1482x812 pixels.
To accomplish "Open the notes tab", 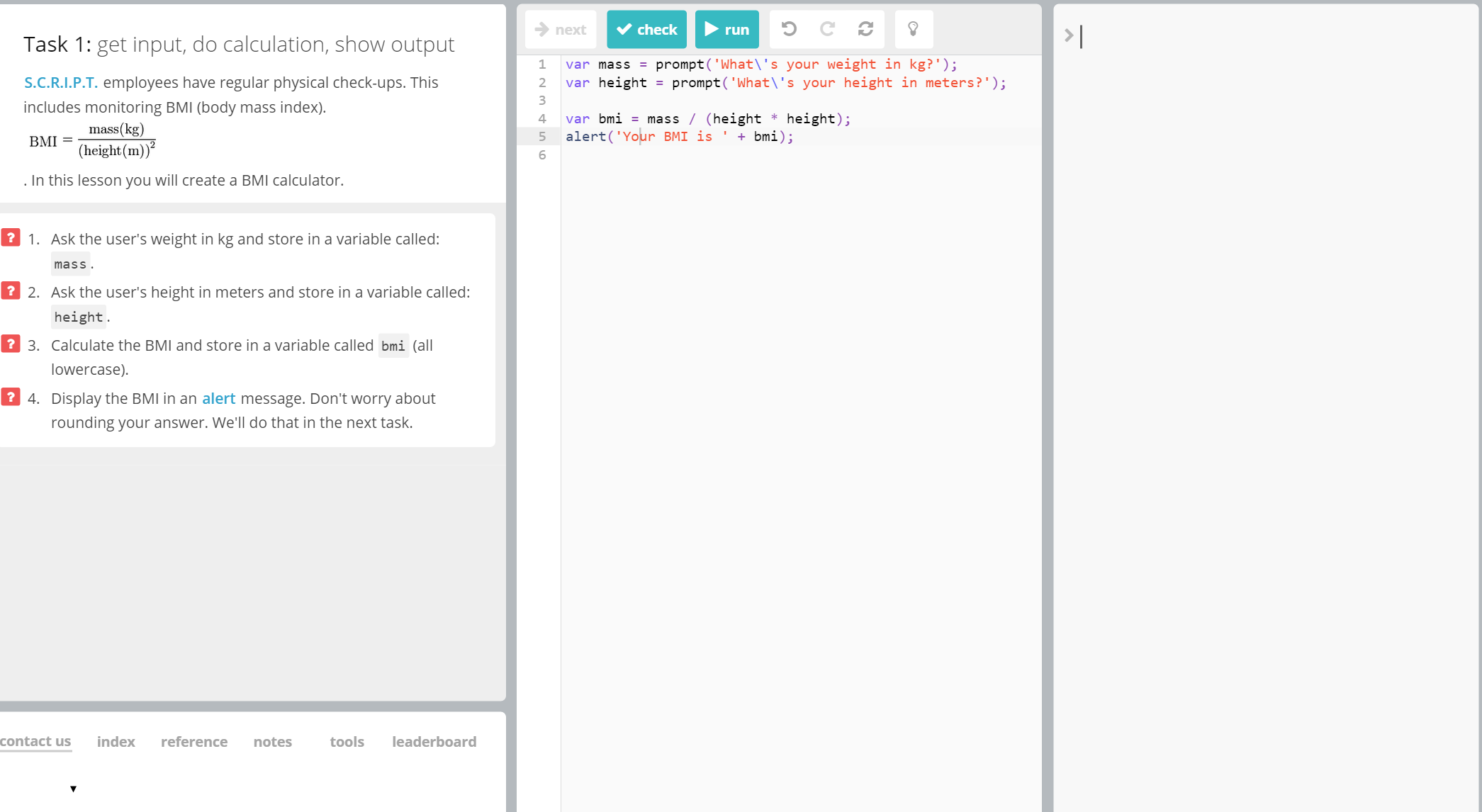I will pos(273,742).
